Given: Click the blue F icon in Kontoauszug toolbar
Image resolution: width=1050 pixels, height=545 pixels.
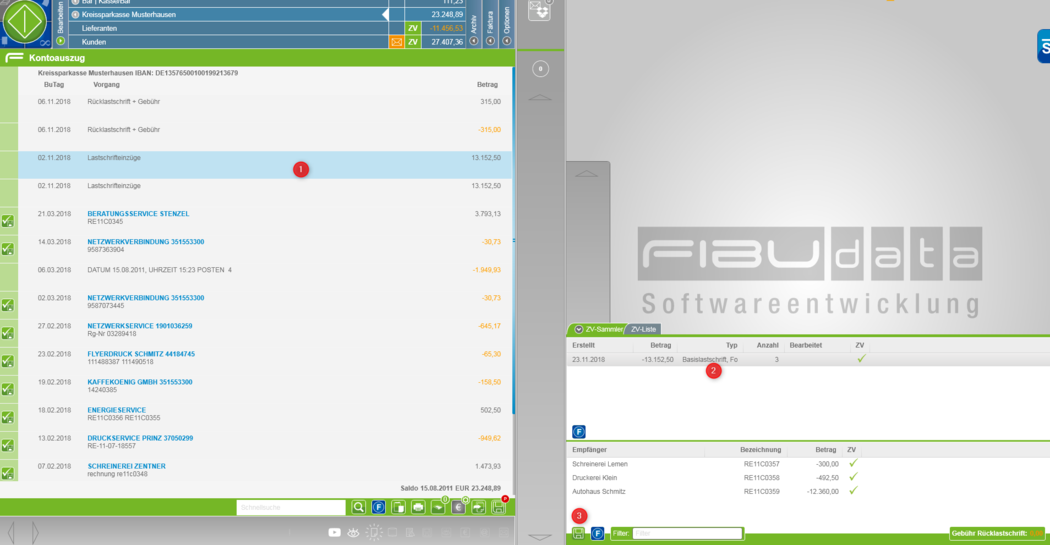Looking at the screenshot, I should pos(378,508).
